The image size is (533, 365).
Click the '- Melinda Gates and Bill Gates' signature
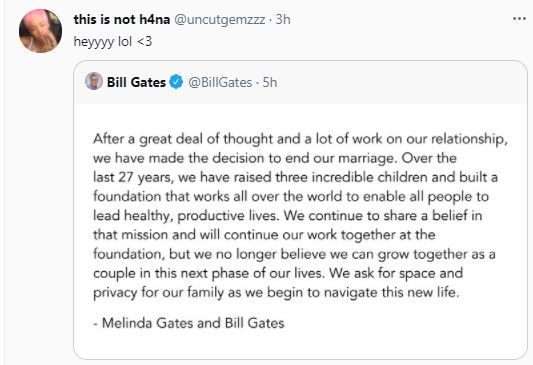click(x=189, y=323)
